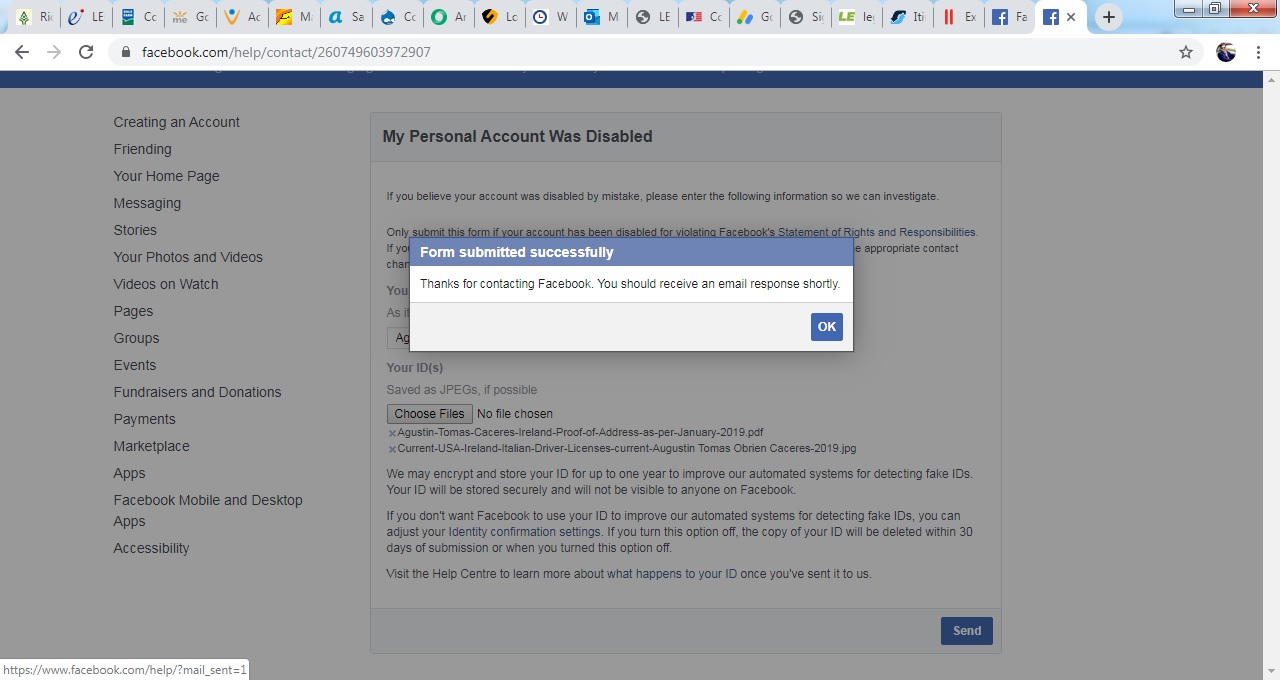This screenshot has width=1280, height=680.
Task: Close the active Facebook tab
Action: (1072, 17)
